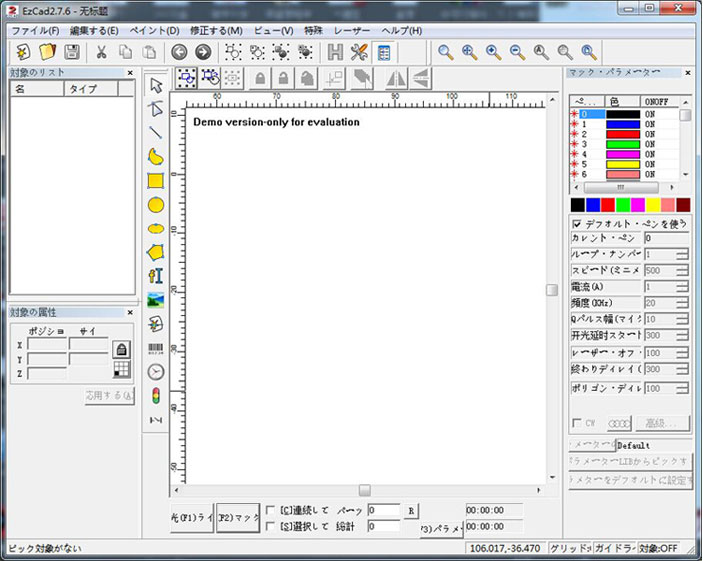
Task: Click the end delay spinner
Action: click(x=682, y=369)
